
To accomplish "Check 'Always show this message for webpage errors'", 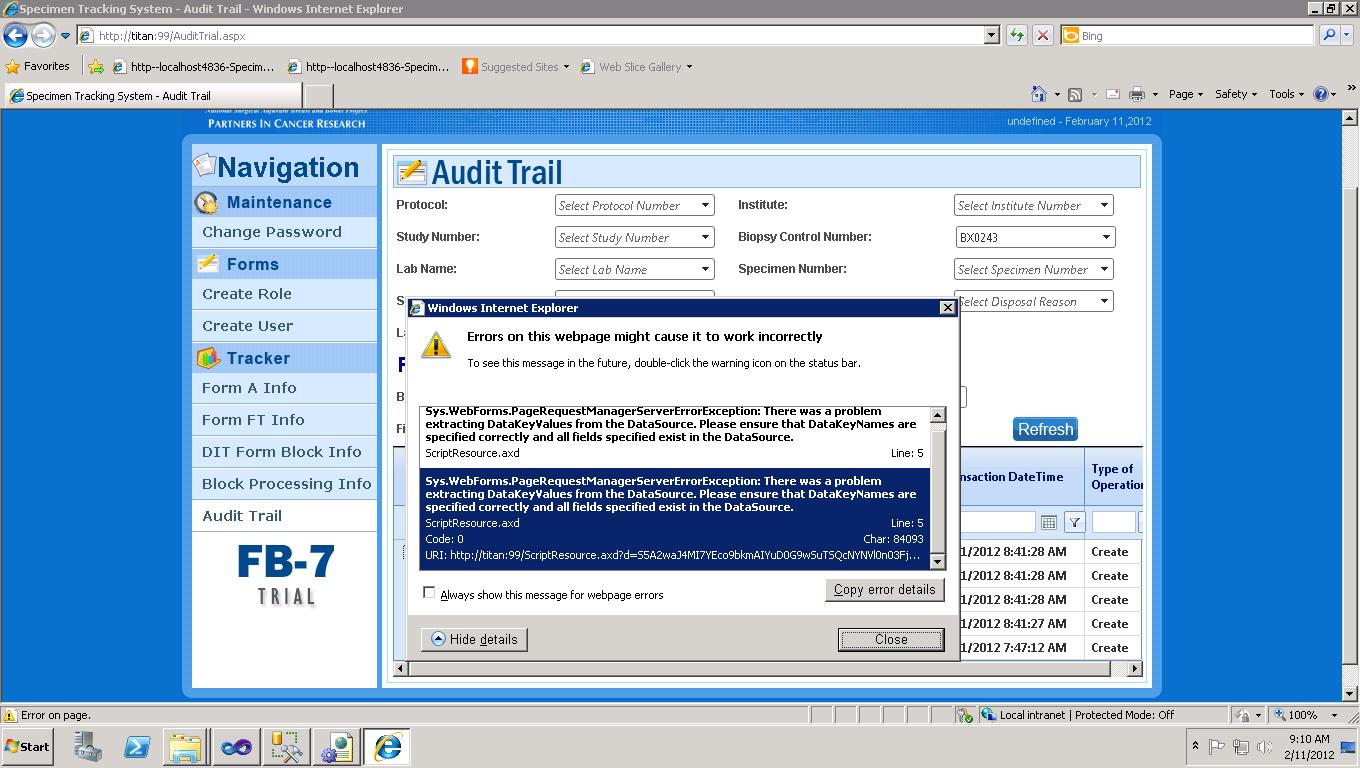I will [429, 593].
